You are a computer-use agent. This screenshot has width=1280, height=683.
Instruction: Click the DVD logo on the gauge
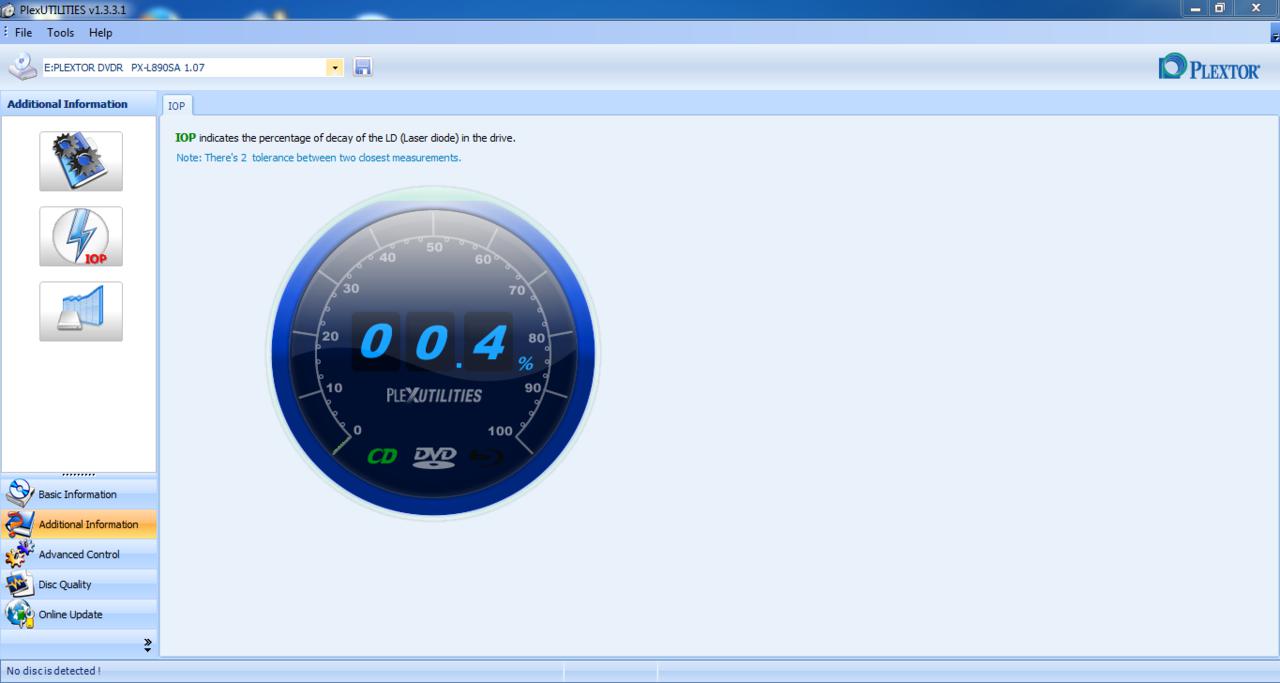click(435, 457)
